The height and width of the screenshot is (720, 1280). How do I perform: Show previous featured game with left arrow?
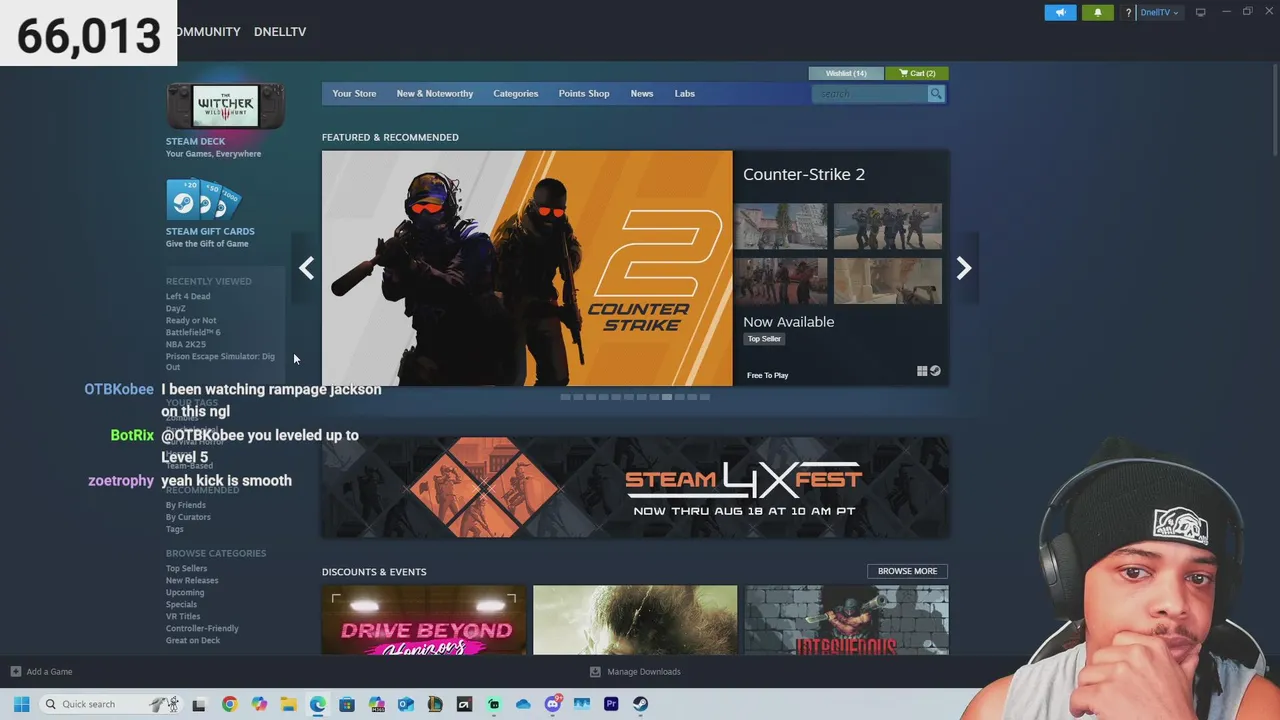pos(307,268)
